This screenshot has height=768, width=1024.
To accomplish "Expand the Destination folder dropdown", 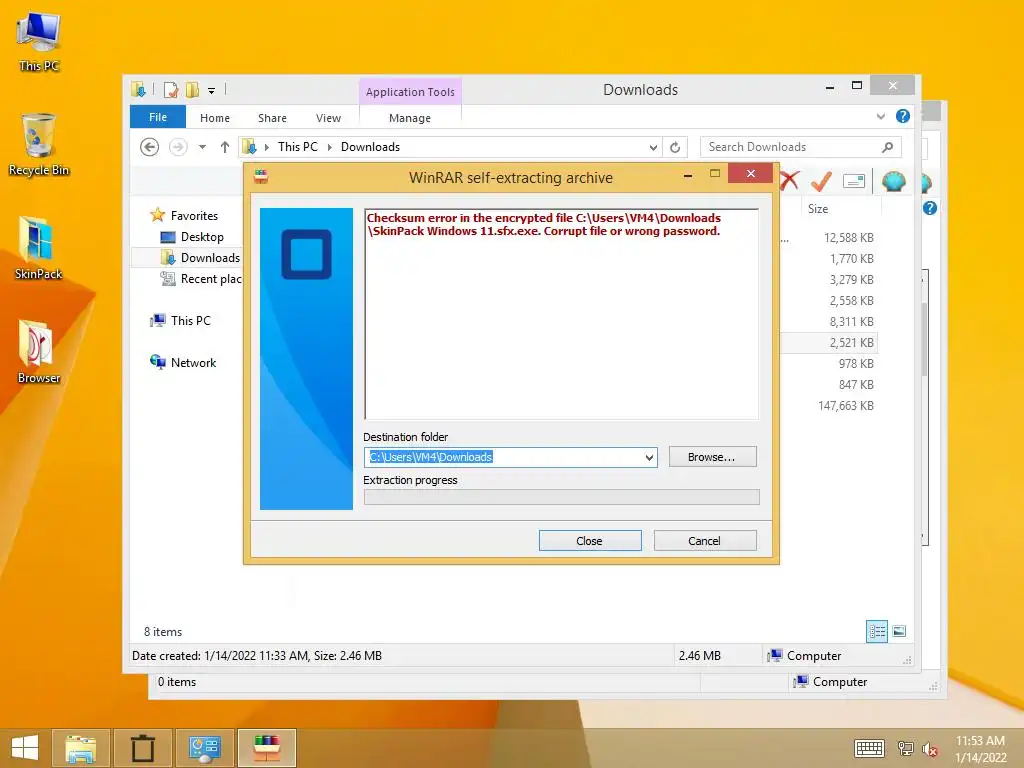I will point(649,457).
